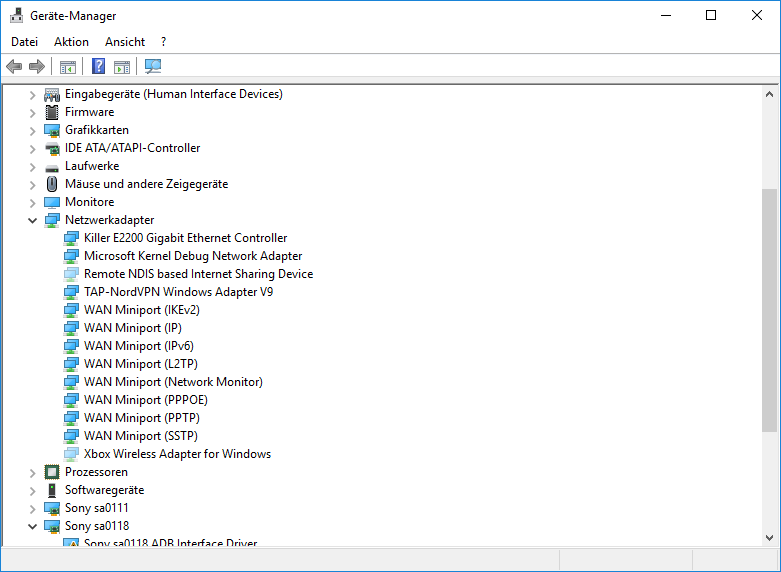781x572 pixels.
Task: Expand the IDE ATA/ATAPI-Controller category
Action: [x=32, y=148]
